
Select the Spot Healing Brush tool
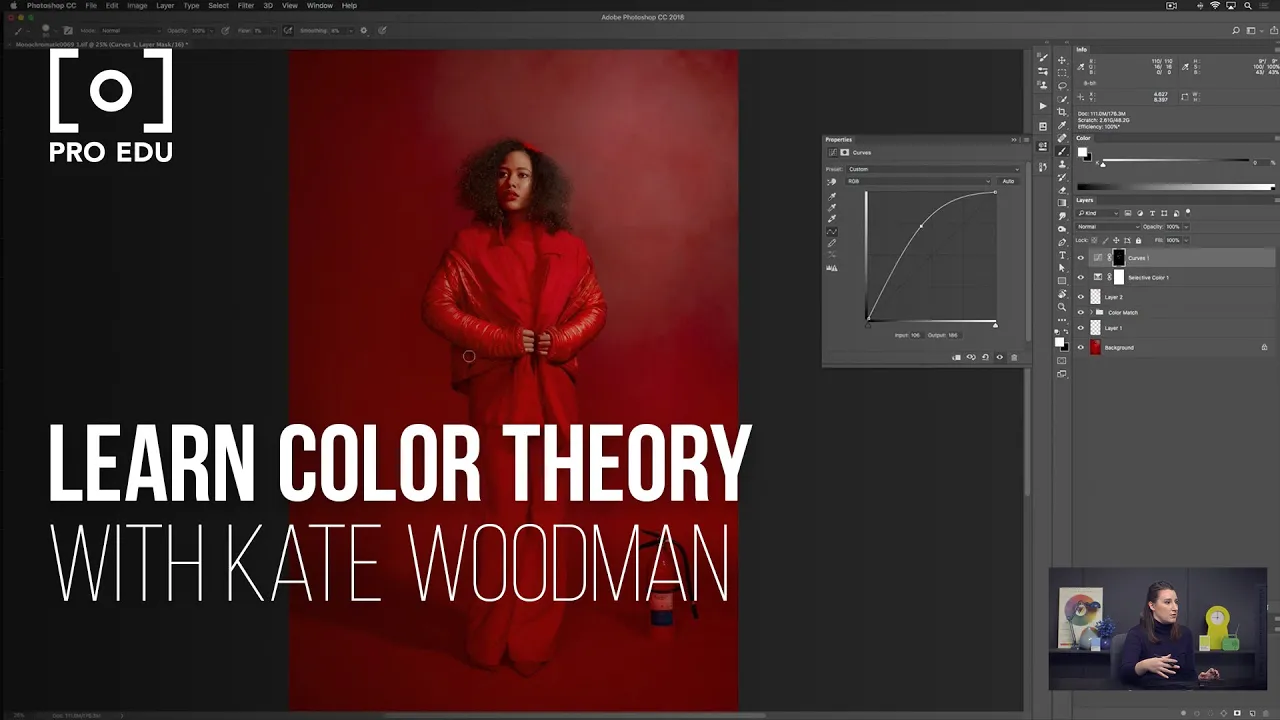(x=1062, y=138)
